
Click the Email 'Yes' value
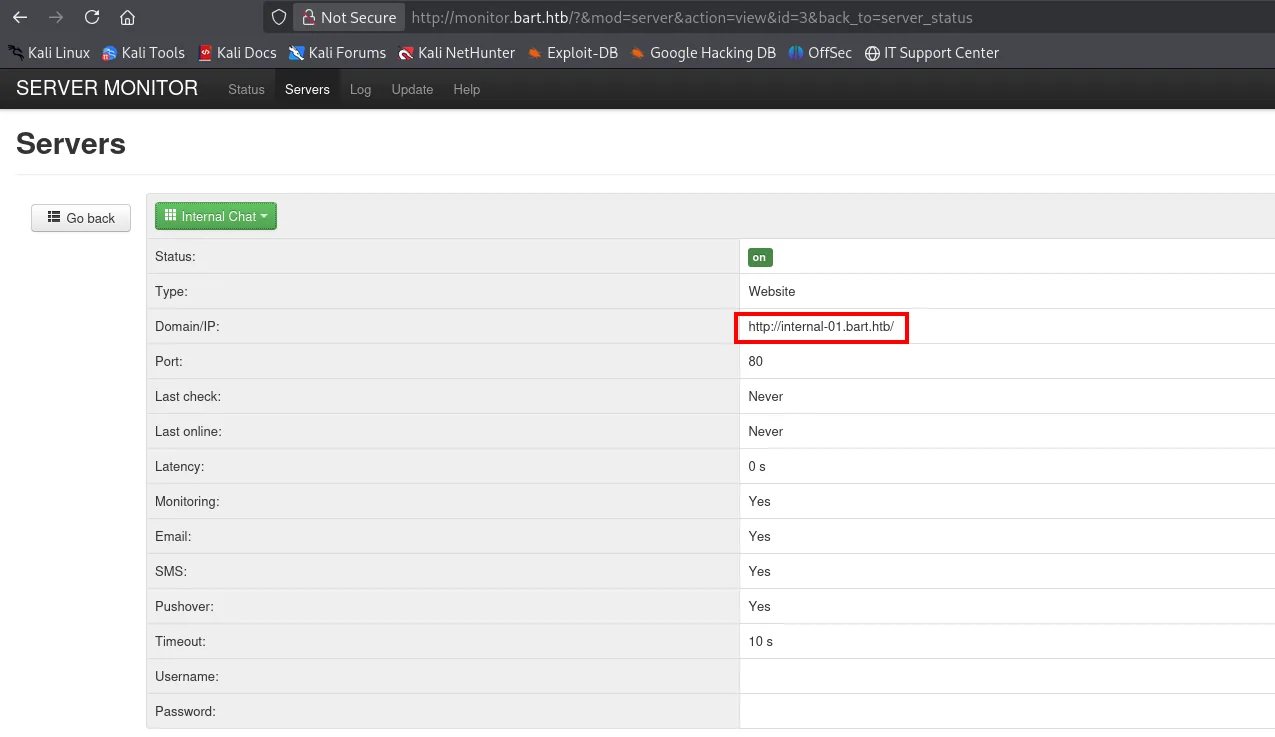[760, 536]
